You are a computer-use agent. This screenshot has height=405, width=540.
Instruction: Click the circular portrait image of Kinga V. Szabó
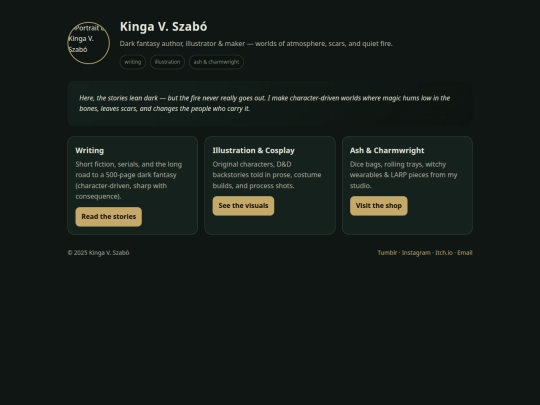pos(89,43)
